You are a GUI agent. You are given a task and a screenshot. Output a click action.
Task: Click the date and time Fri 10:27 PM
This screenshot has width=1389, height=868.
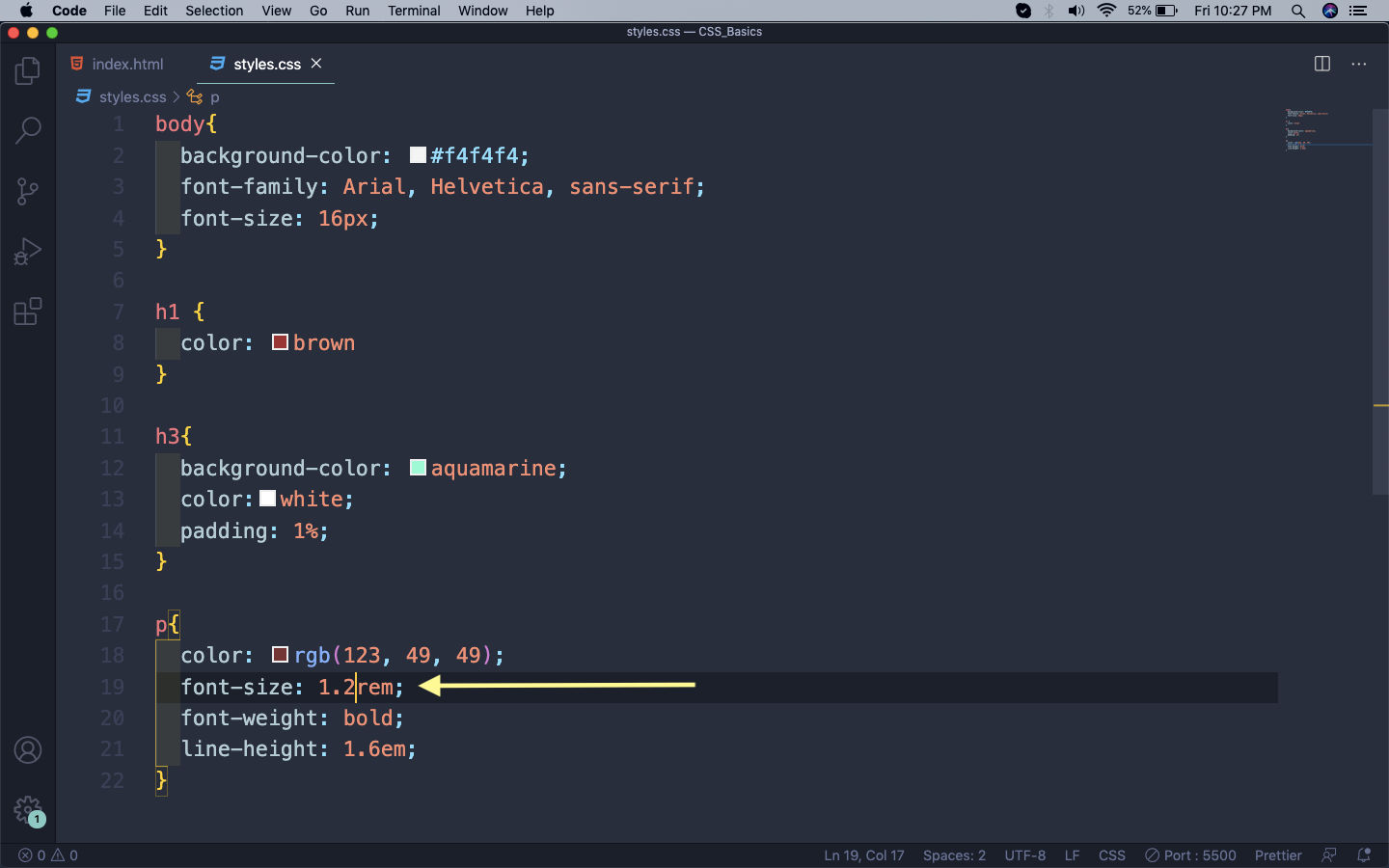click(x=1233, y=11)
